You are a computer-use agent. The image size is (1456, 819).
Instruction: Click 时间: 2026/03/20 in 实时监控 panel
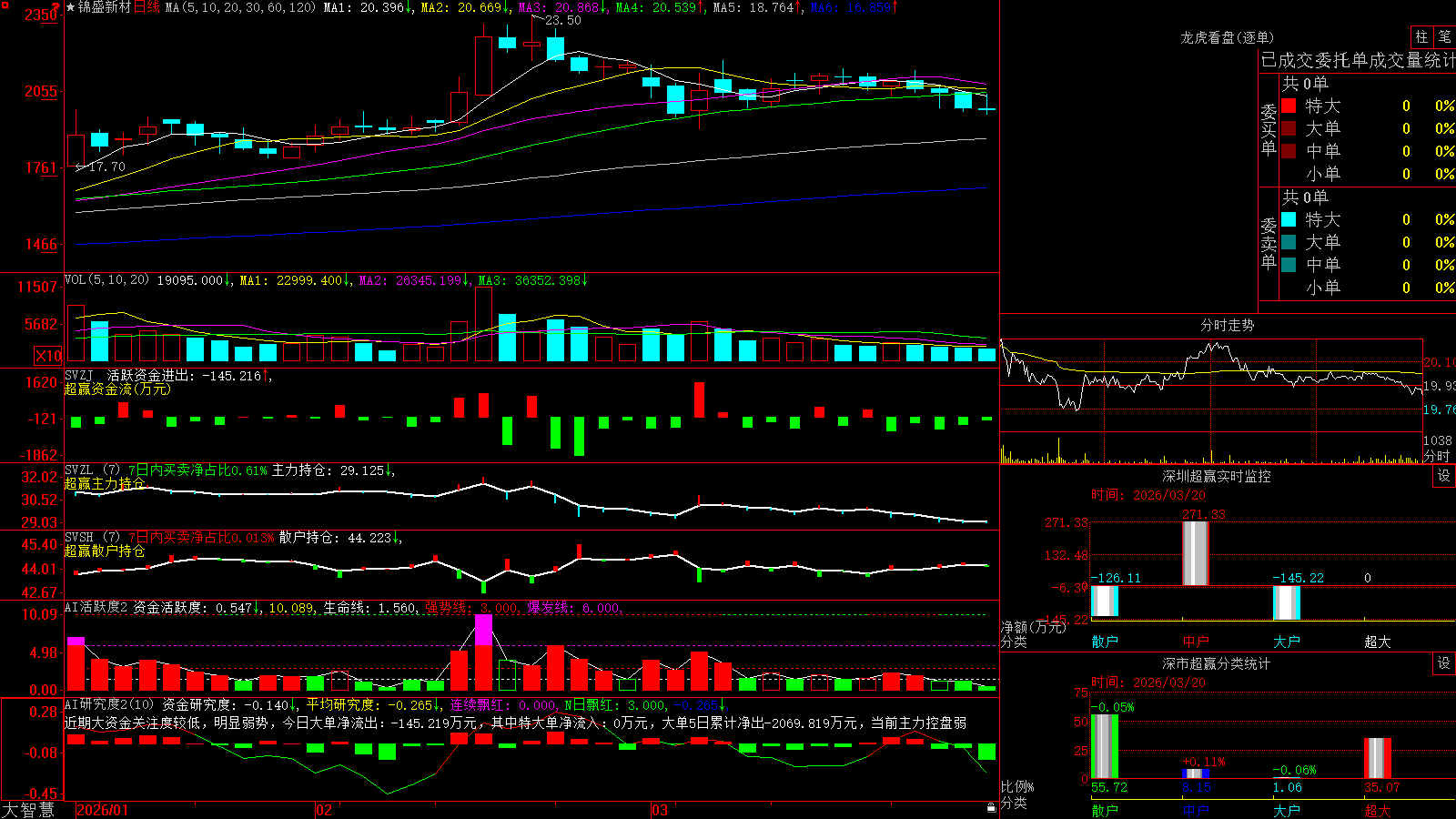click(1148, 495)
